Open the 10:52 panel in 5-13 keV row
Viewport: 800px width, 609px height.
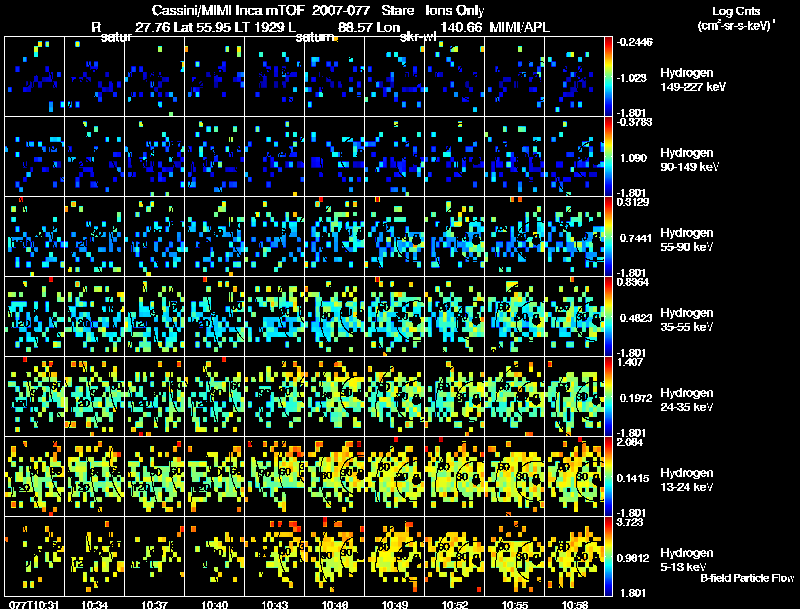tap(455, 556)
